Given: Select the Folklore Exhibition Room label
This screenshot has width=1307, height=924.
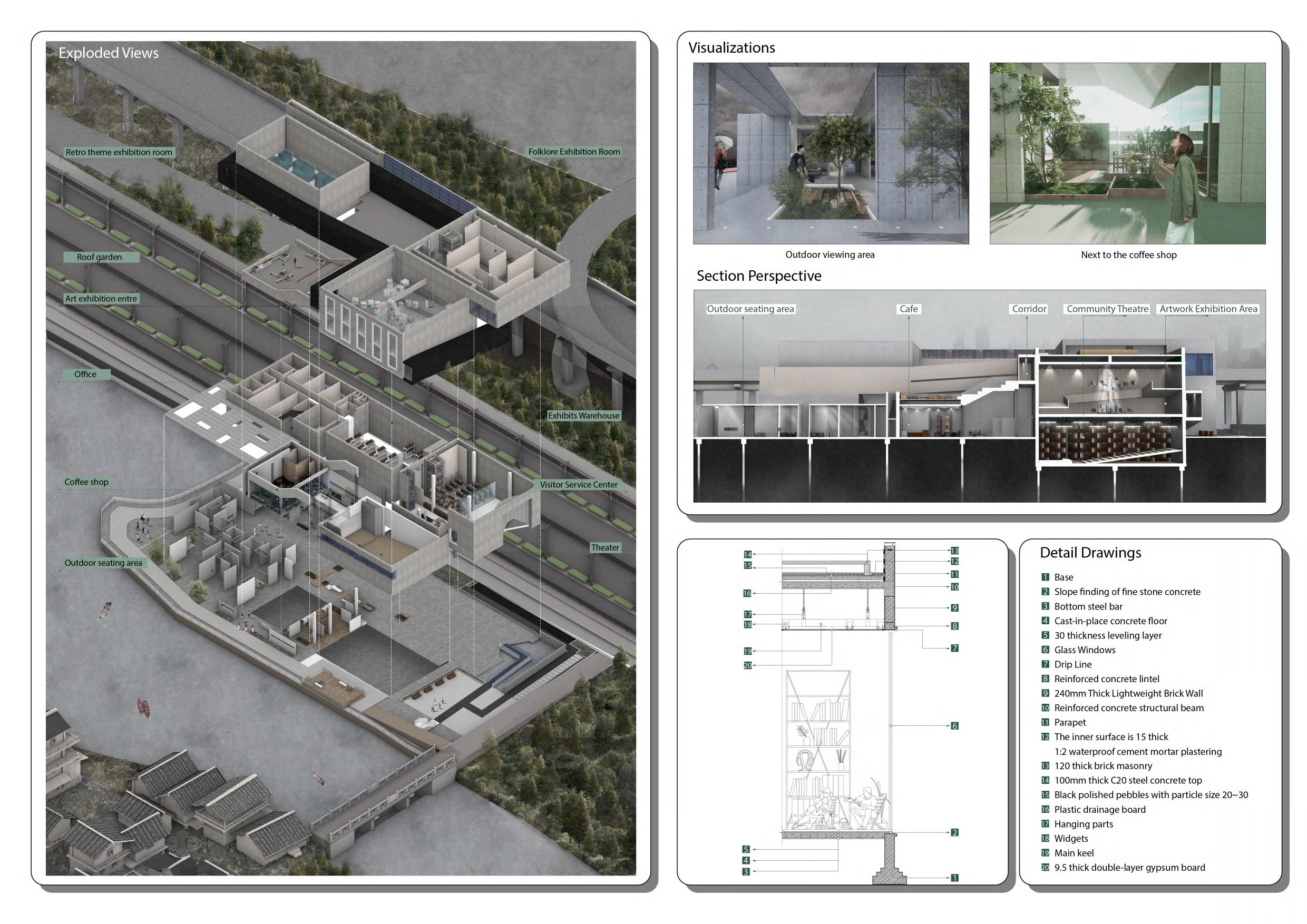Looking at the screenshot, I should (574, 152).
